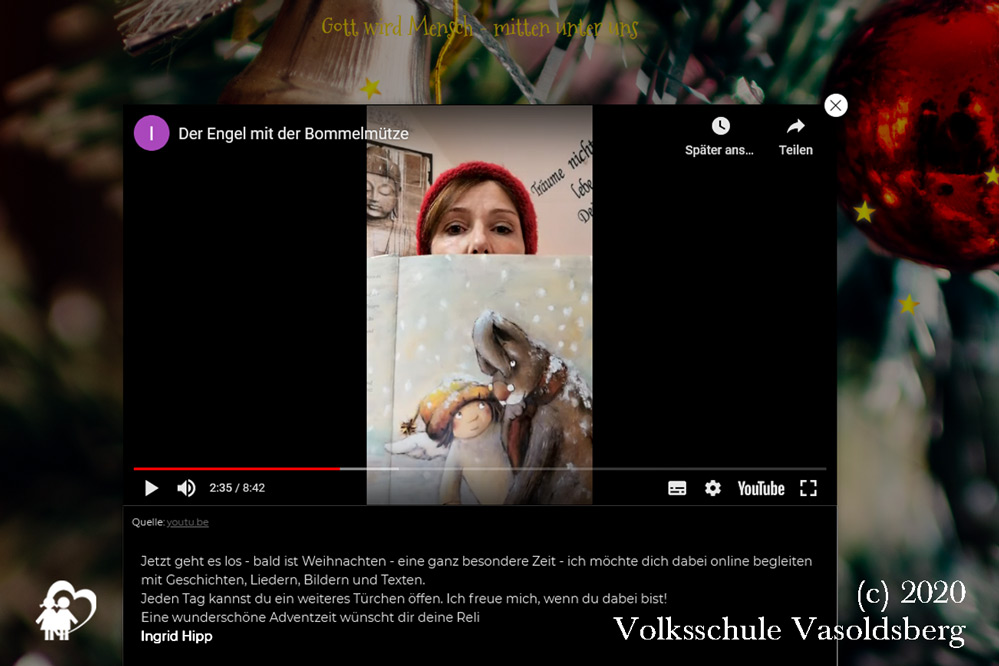The image size is (999, 666).
Task: Click the heading Gott wird Mensch - mitten unter uns
Action: (479, 27)
